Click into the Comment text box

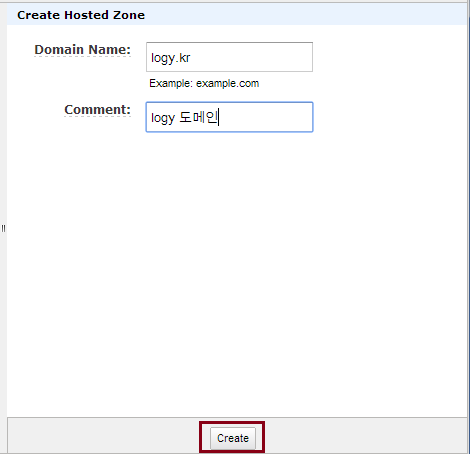[229, 117]
